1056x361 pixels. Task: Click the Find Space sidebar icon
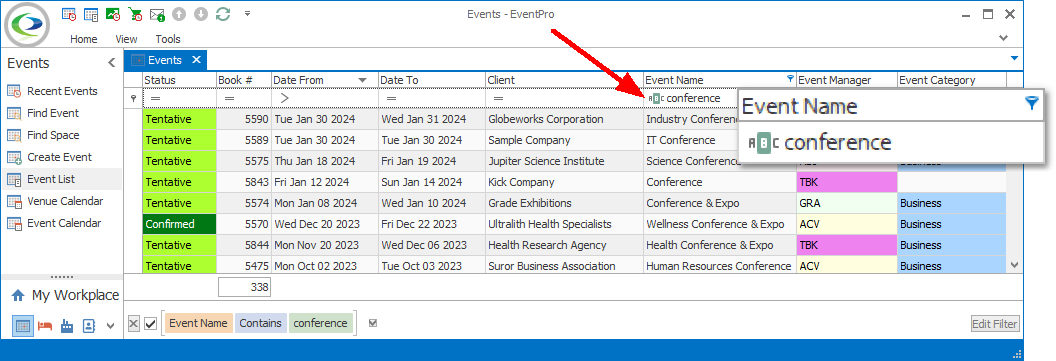[14, 135]
